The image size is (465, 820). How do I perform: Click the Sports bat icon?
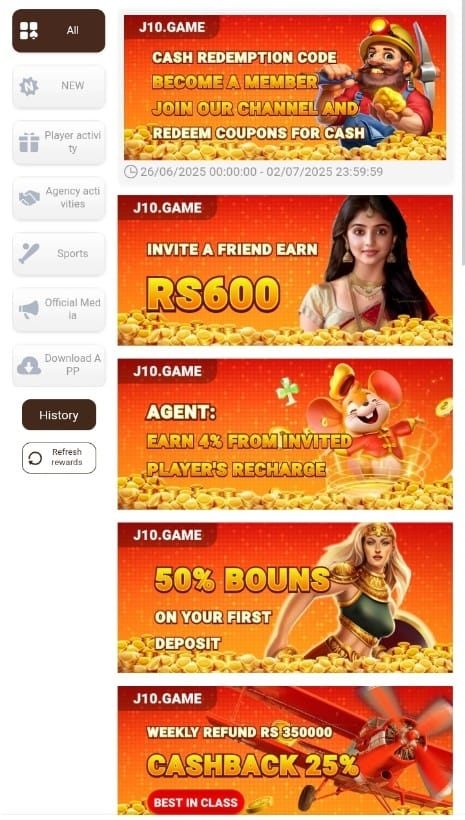[x=28, y=253]
